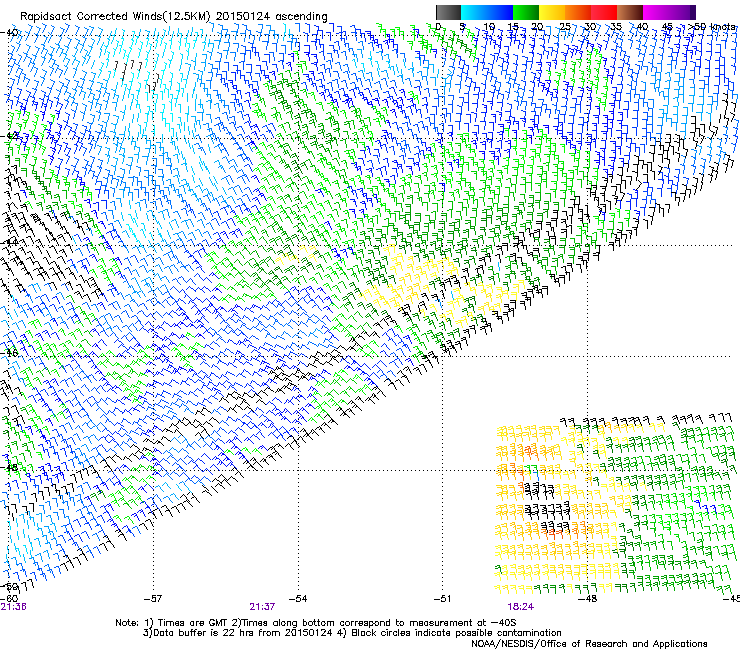Click the purple '21:37' pass time
Screen dimensions: 740x650
[262, 607]
